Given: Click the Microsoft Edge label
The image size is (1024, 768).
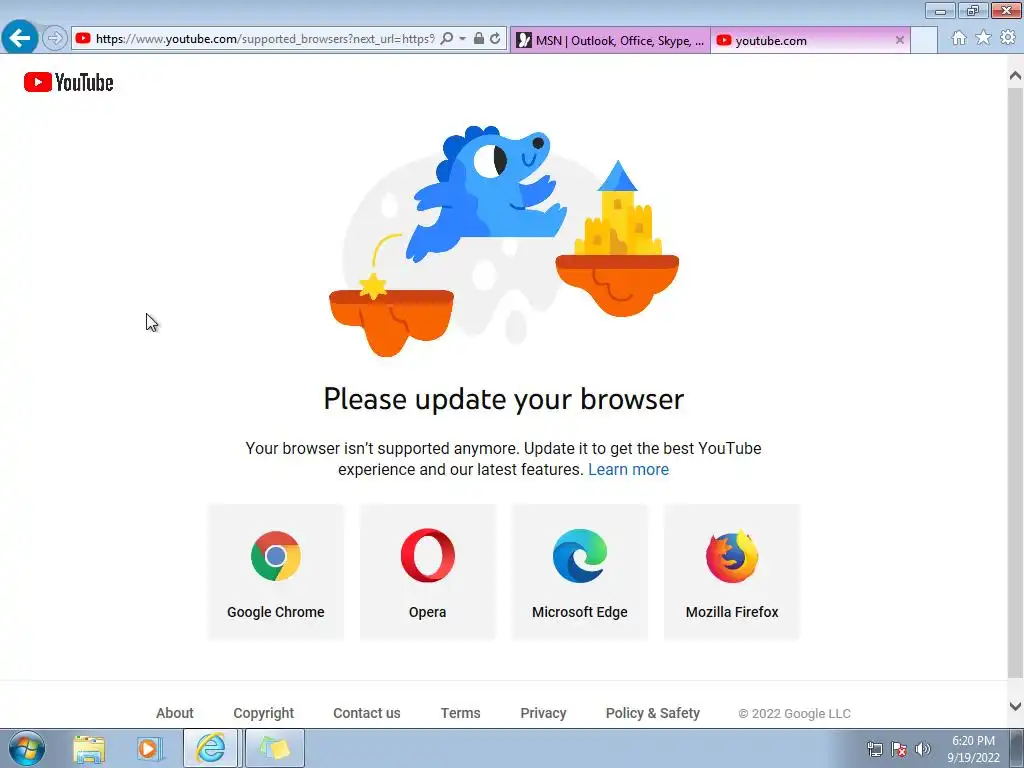Looking at the screenshot, I should pos(580,612).
